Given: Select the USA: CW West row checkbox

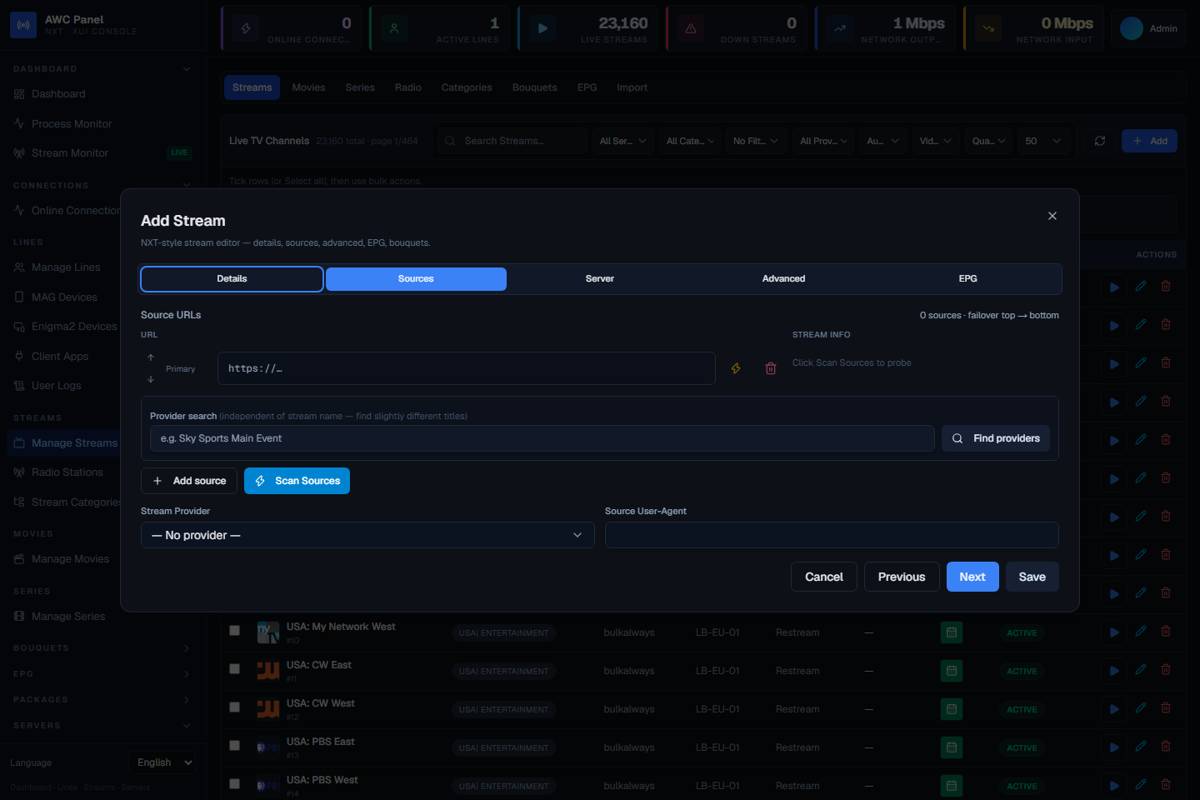Looking at the screenshot, I should [x=235, y=707].
